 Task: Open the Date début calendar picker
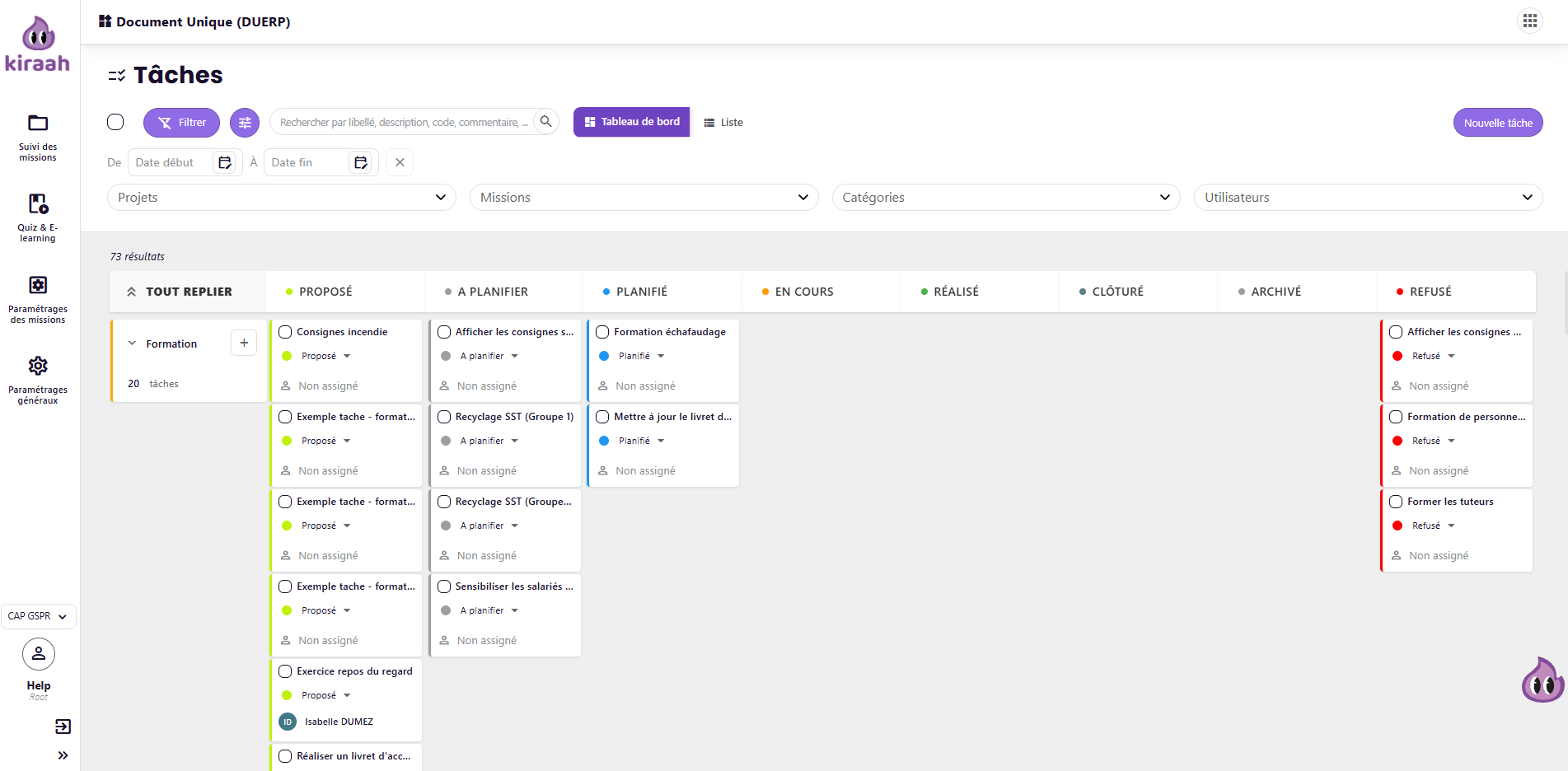[x=225, y=162]
